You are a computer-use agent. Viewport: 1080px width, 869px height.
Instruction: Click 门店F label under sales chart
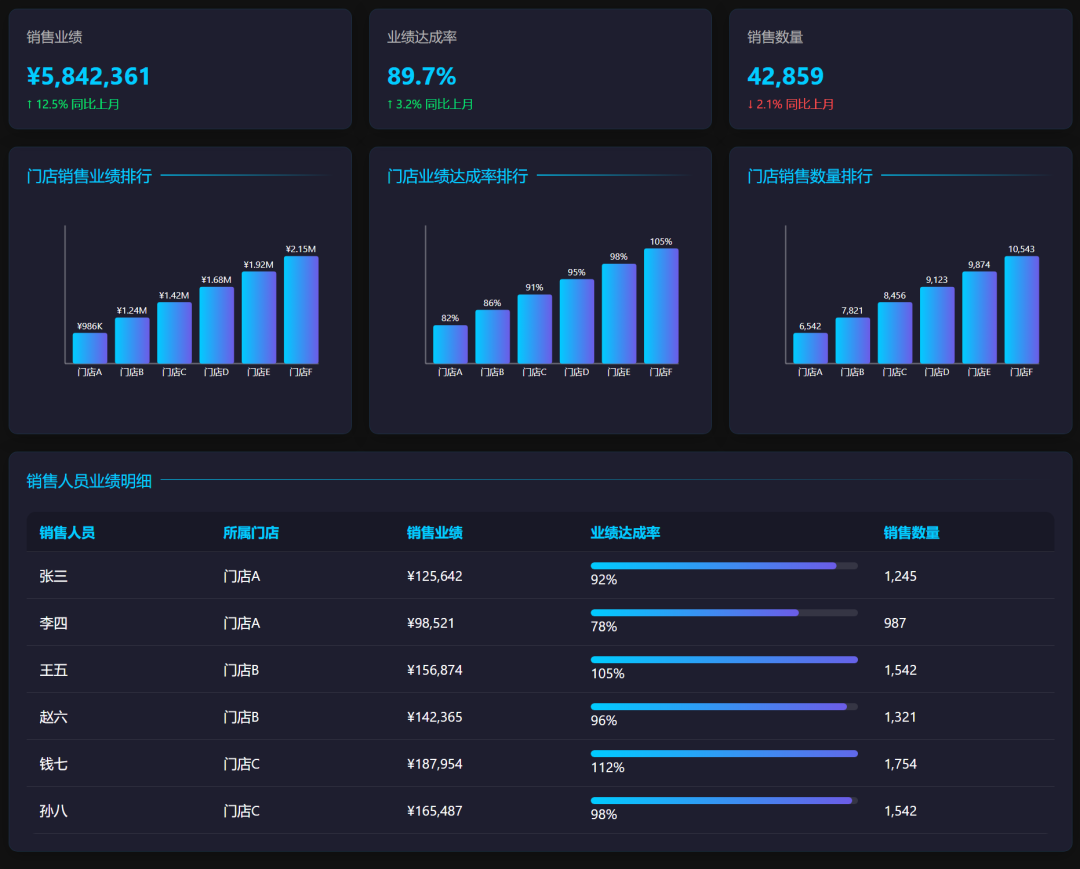(x=301, y=372)
